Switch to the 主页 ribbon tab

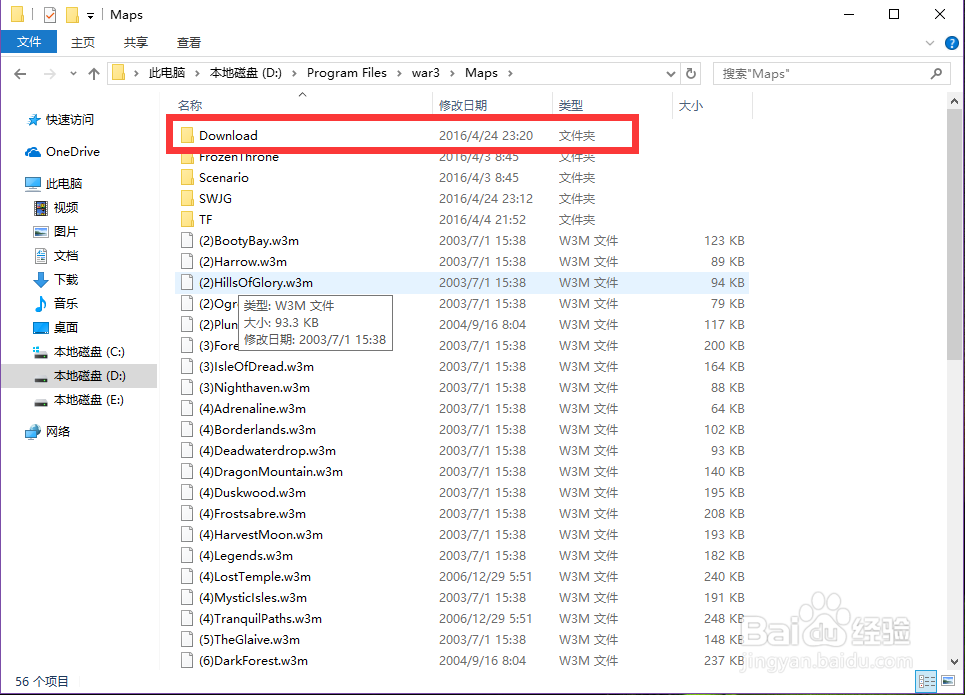(83, 42)
